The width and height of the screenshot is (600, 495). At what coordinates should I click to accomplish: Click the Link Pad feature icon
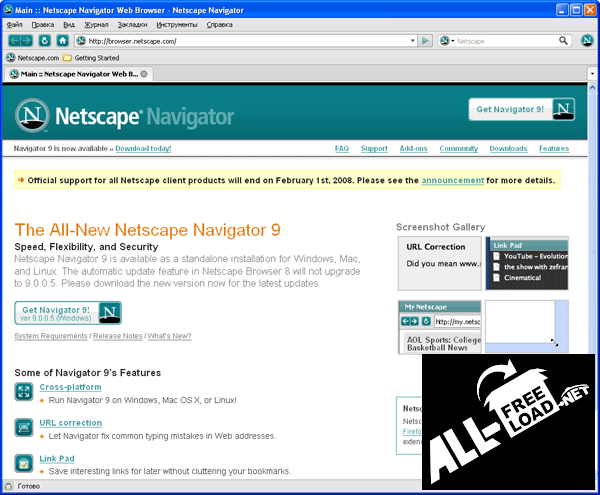[x=24, y=463]
